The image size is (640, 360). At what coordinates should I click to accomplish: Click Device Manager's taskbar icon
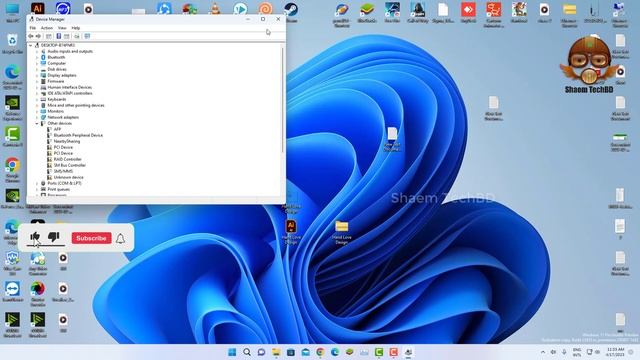click(x=408, y=352)
